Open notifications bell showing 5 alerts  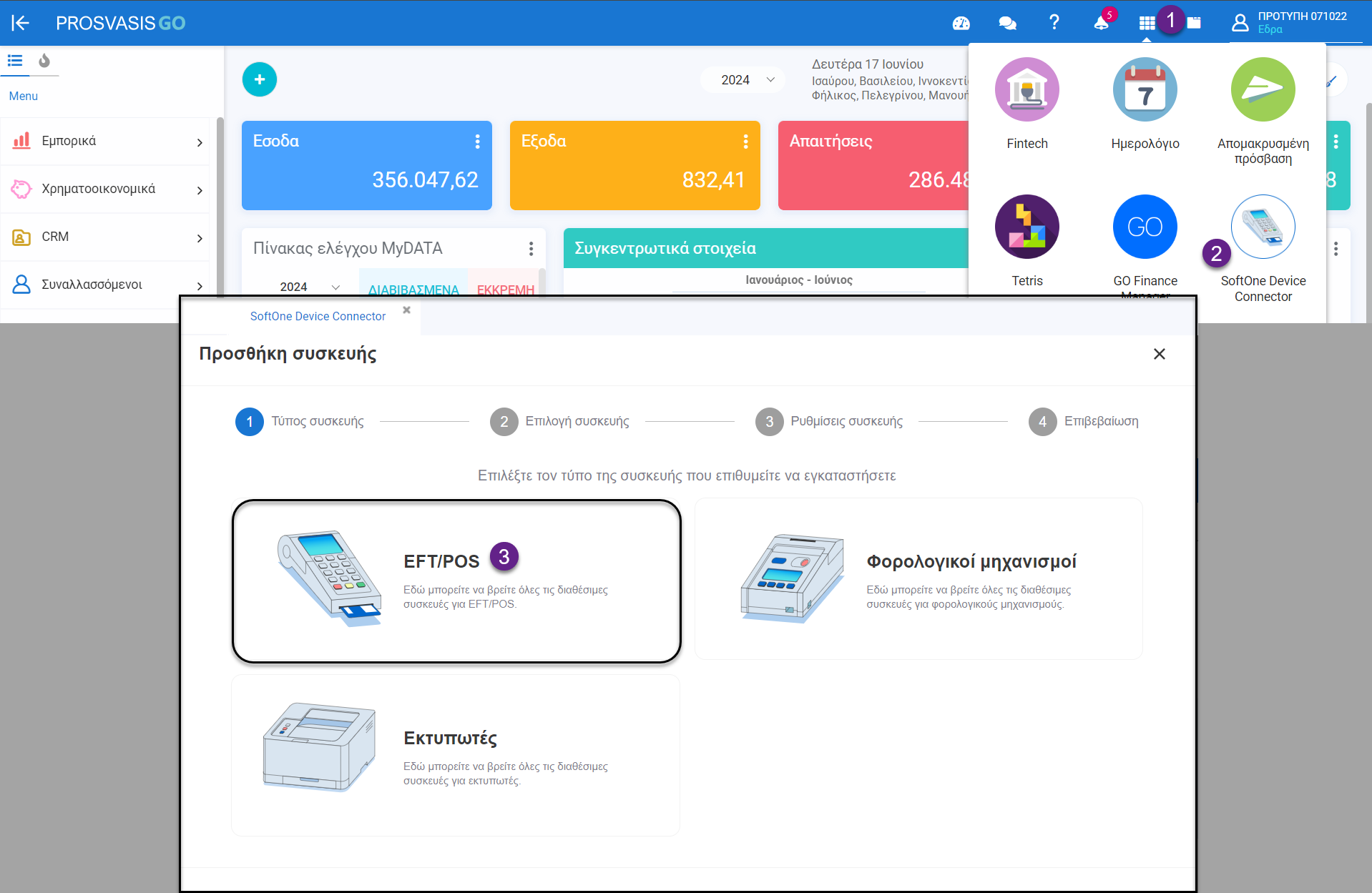pyautogui.click(x=1099, y=23)
